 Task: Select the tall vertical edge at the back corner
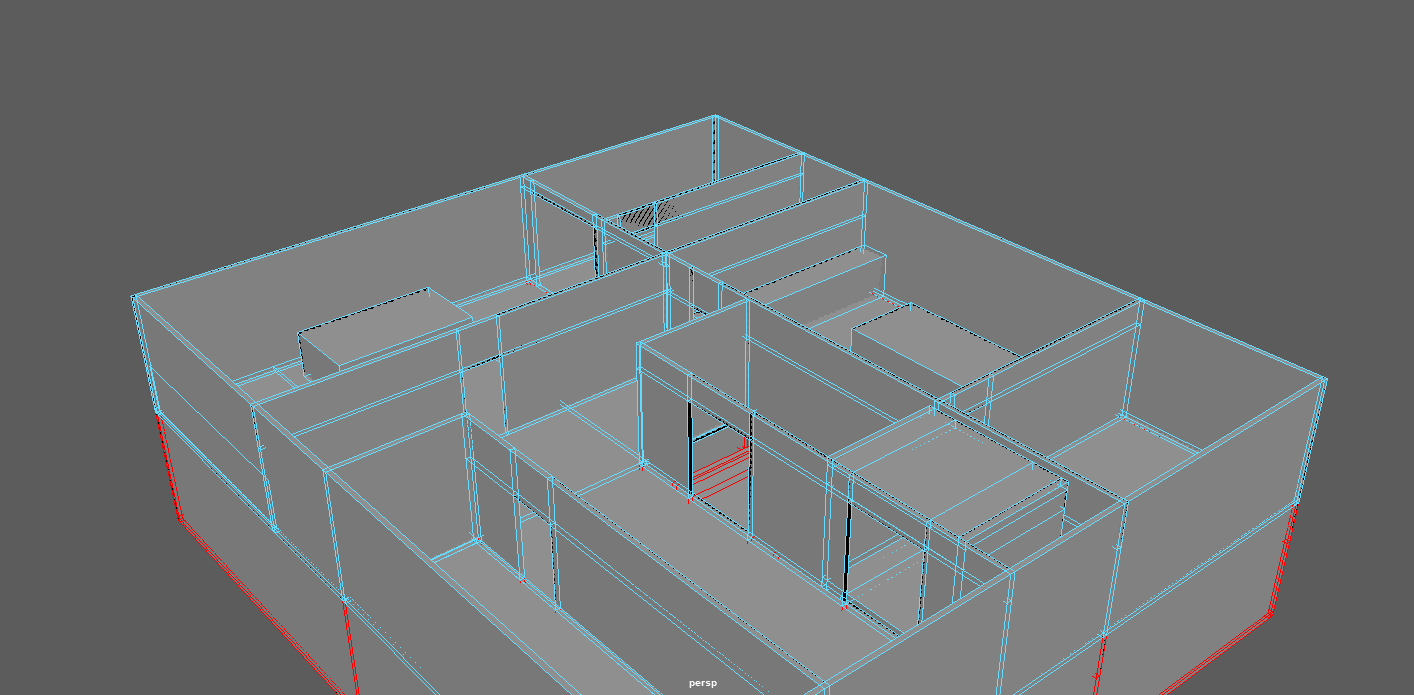(x=715, y=150)
